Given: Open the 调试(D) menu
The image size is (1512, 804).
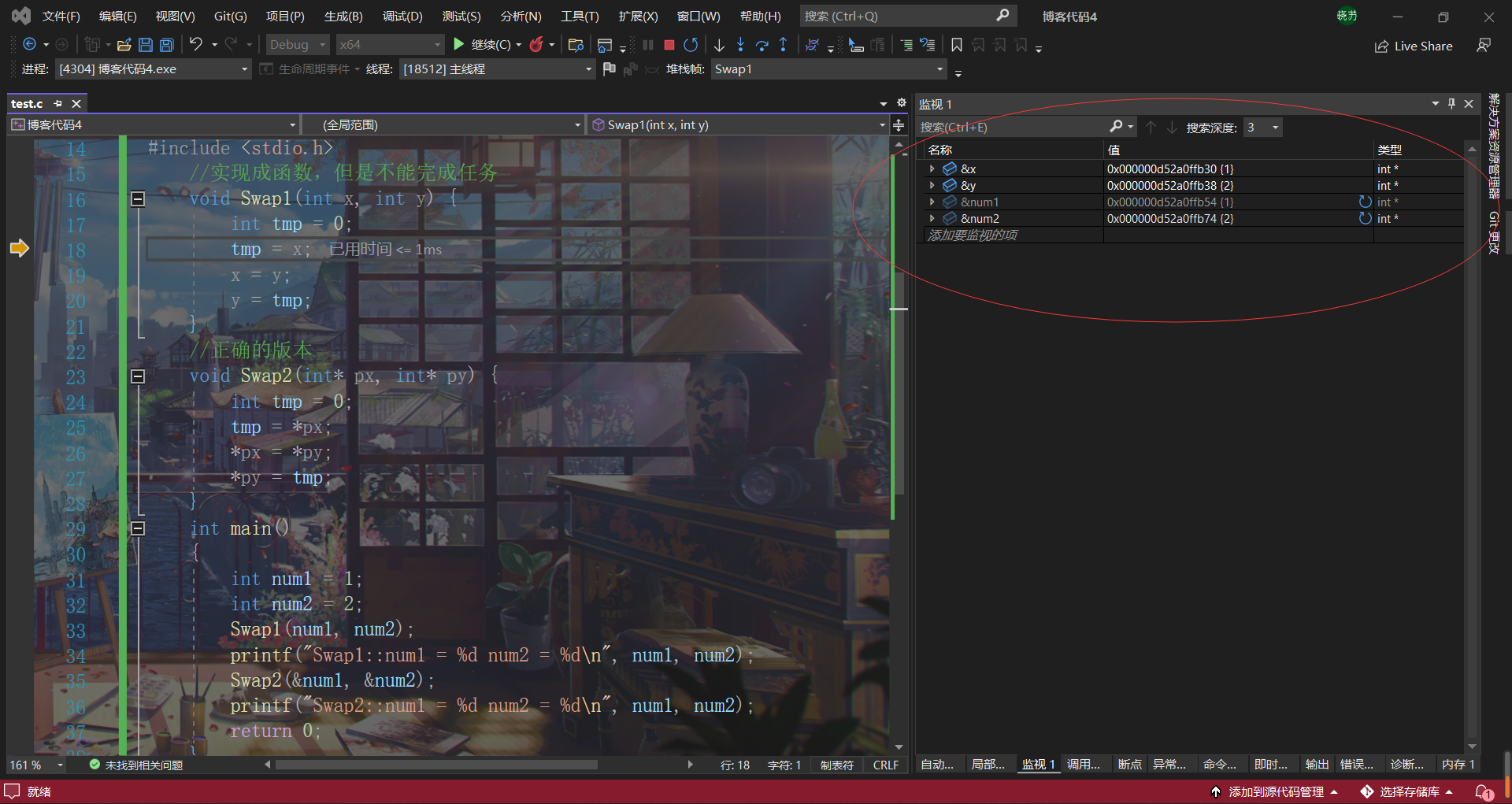Looking at the screenshot, I should (x=402, y=16).
